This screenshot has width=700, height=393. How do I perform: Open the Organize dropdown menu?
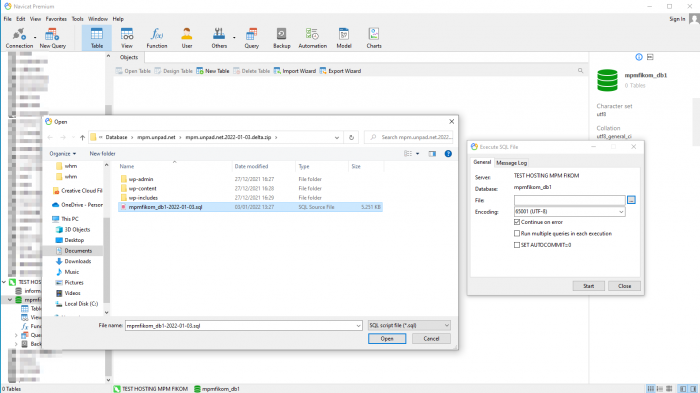click(62, 154)
